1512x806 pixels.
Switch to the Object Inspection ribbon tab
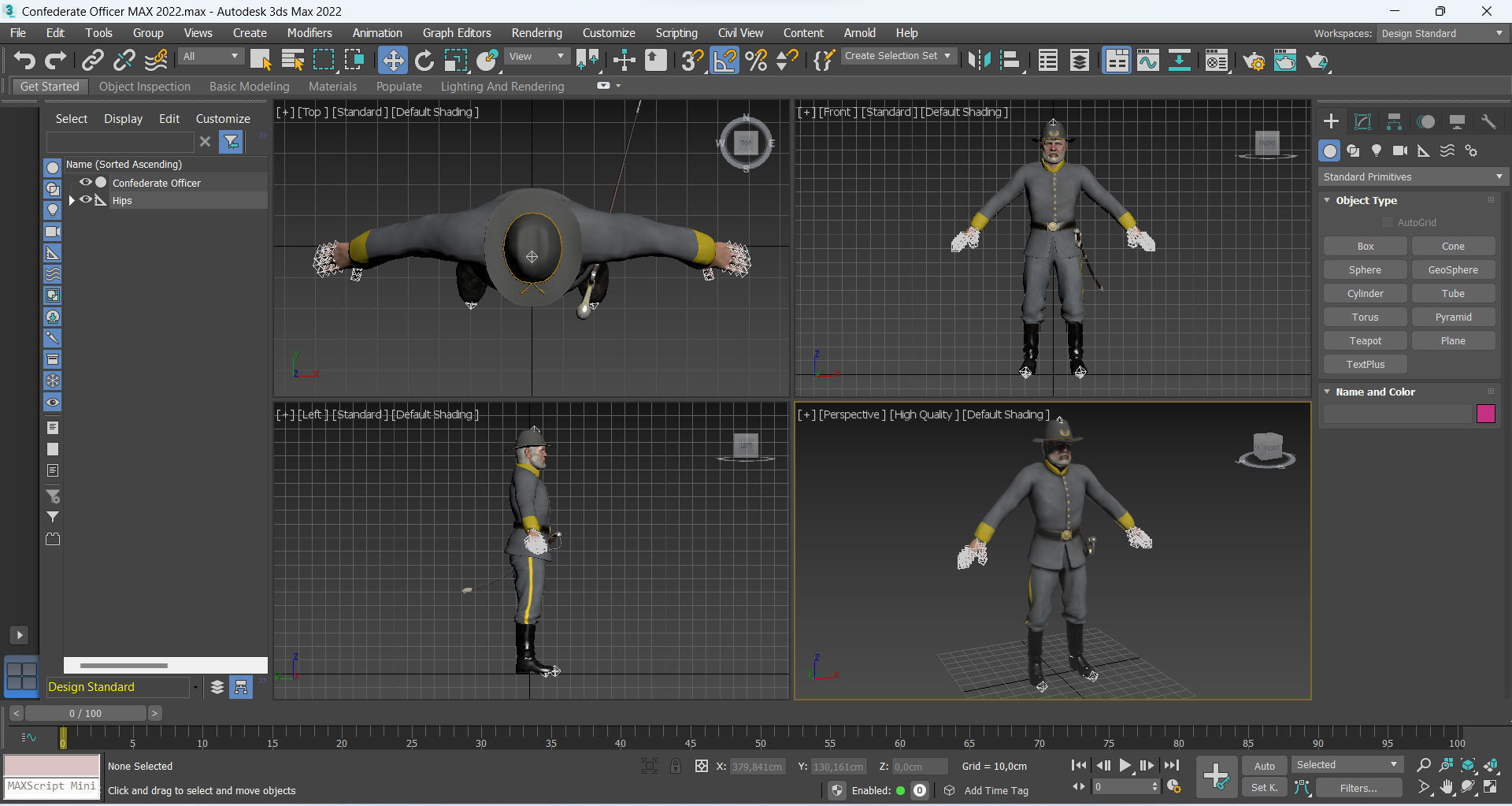[145, 87]
